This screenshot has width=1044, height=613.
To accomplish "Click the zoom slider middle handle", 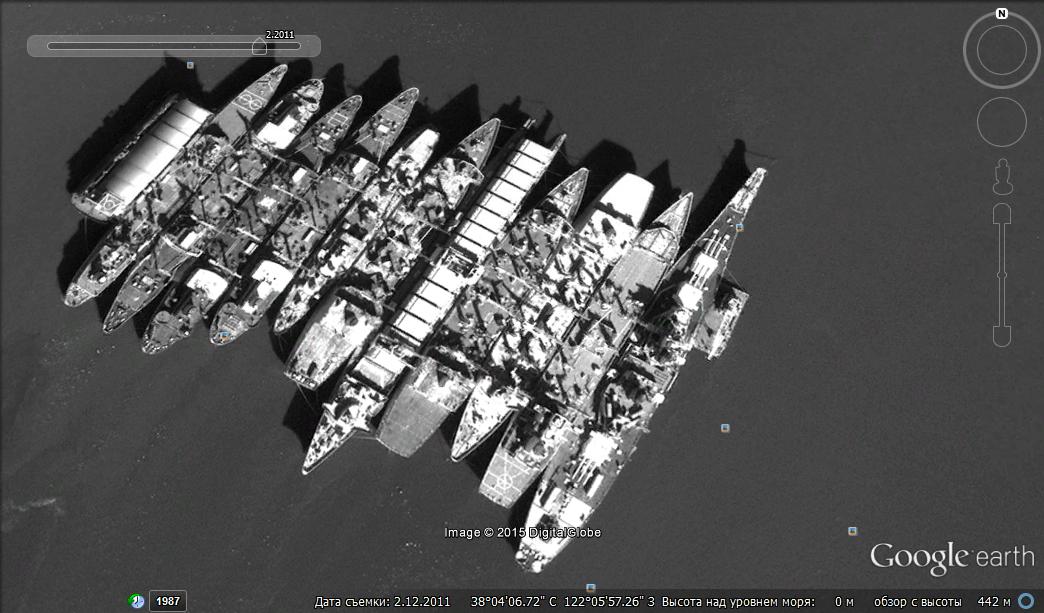I will 1002,275.
